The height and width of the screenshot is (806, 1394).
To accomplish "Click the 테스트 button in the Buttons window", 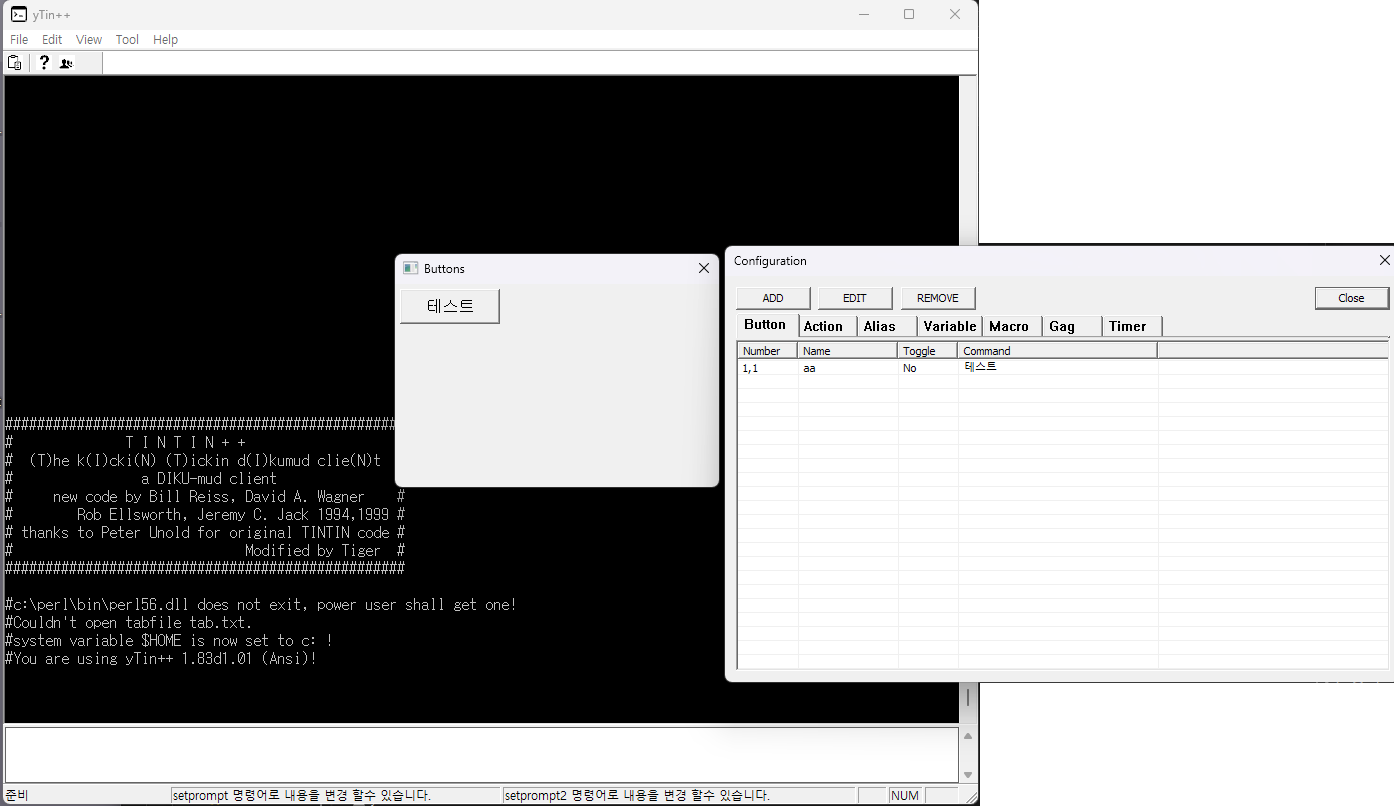I will [x=450, y=306].
